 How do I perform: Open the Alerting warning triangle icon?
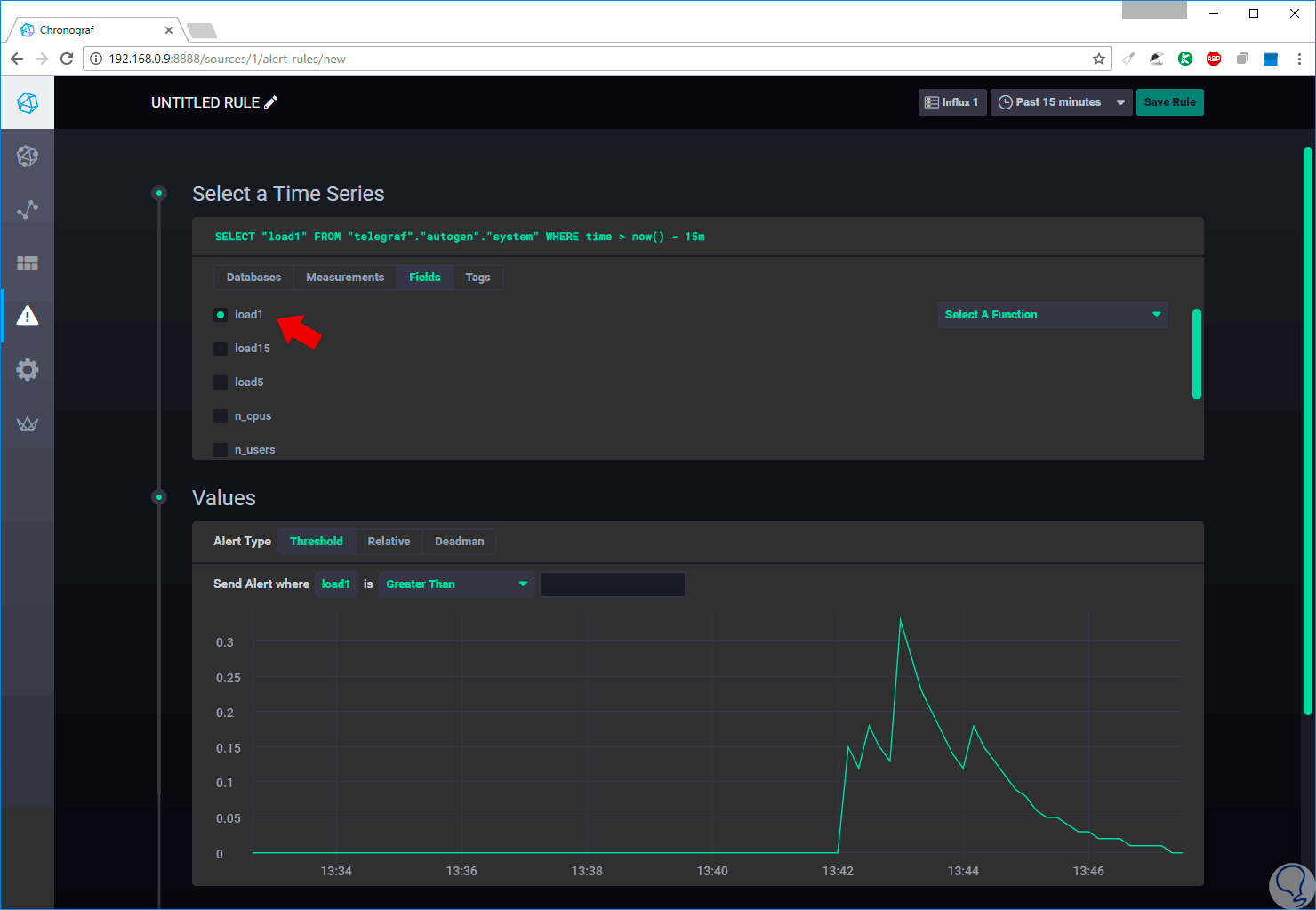[28, 316]
